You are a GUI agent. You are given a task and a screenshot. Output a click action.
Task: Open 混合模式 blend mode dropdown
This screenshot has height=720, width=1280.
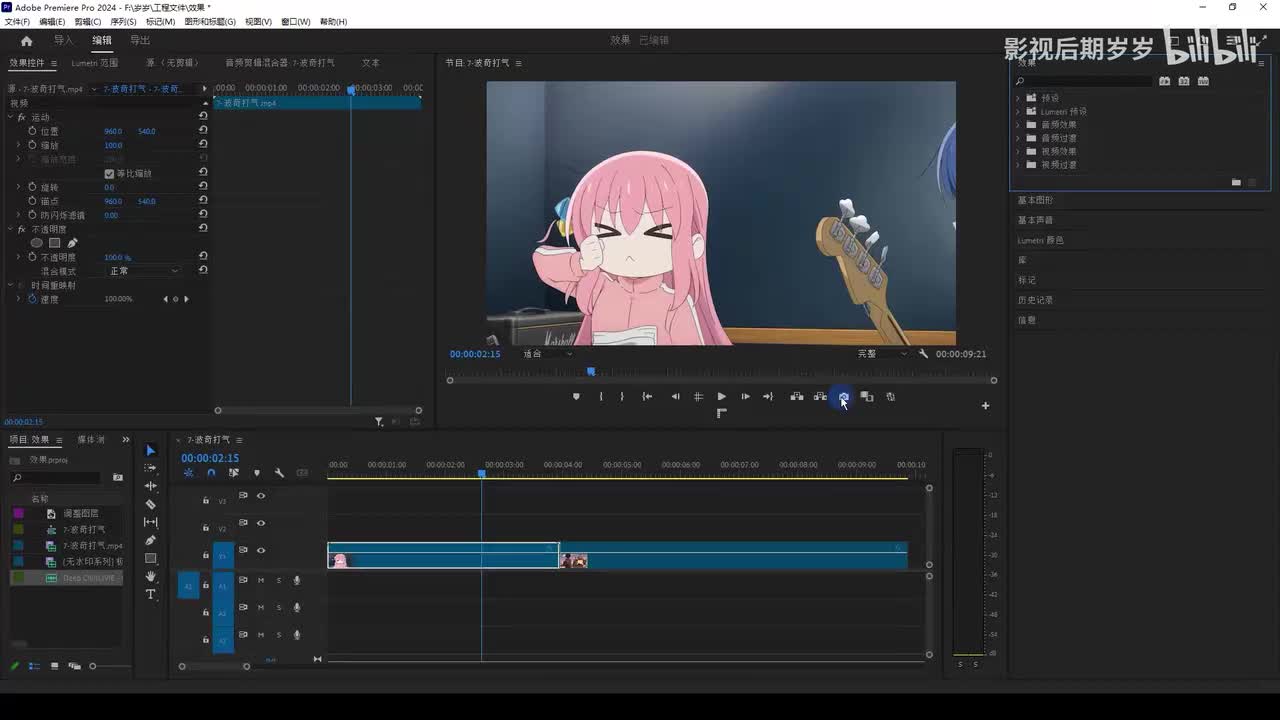click(144, 271)
